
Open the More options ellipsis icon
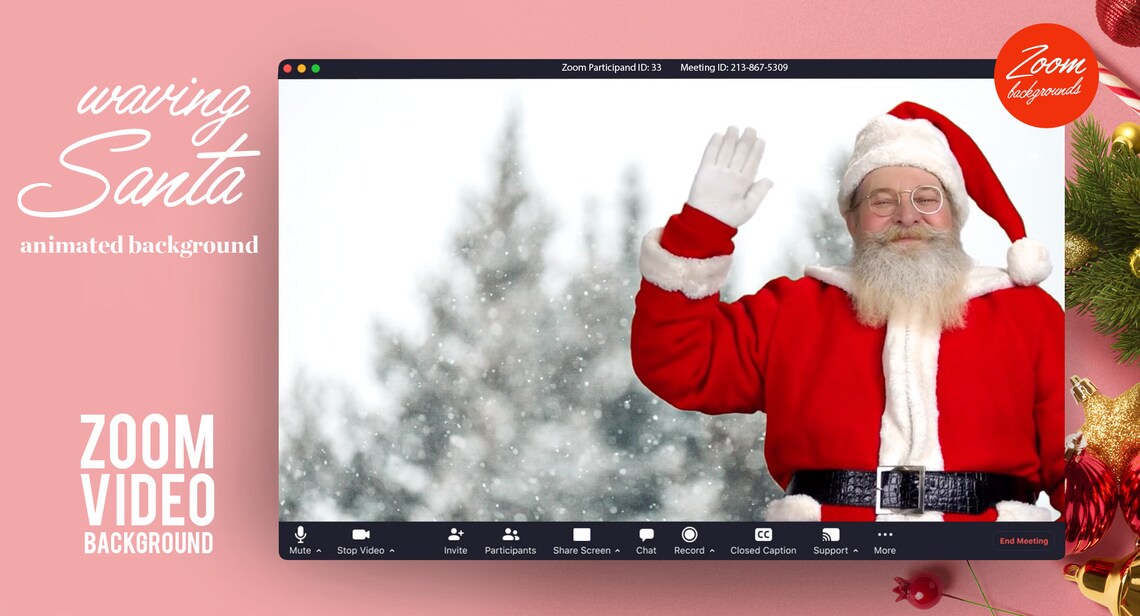tap(884, 535)
